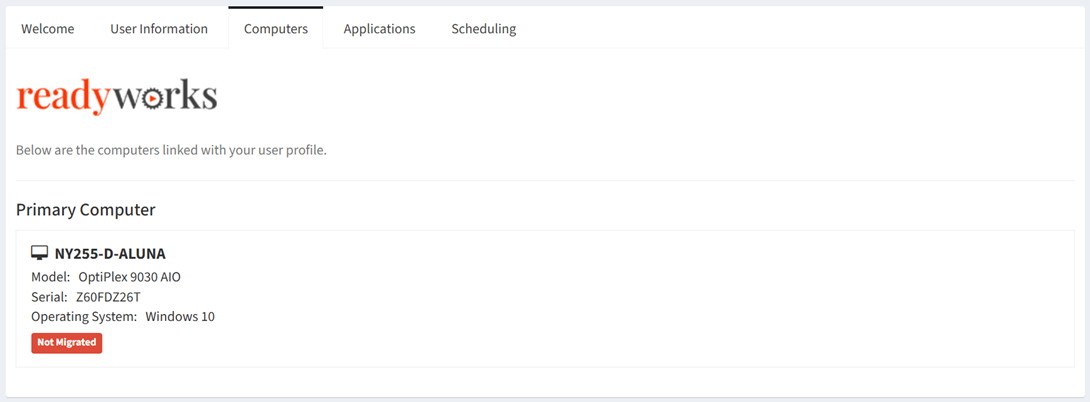This screenshot has height=402, width=1090.
Task: Click the red 'ready' part of logo
Action: click(x=63, y=99)
